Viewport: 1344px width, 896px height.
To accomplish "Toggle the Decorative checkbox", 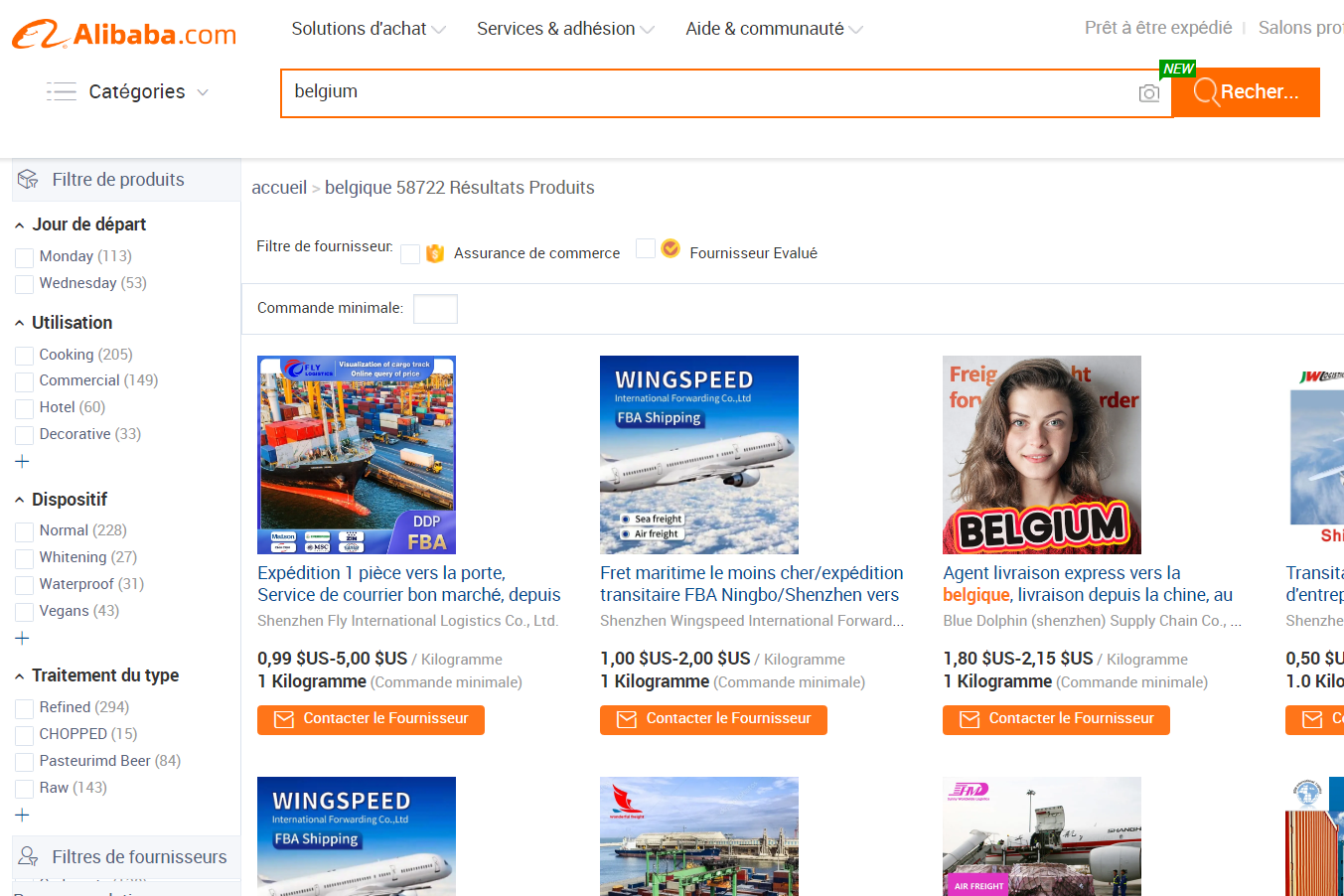I will (25, 435).
